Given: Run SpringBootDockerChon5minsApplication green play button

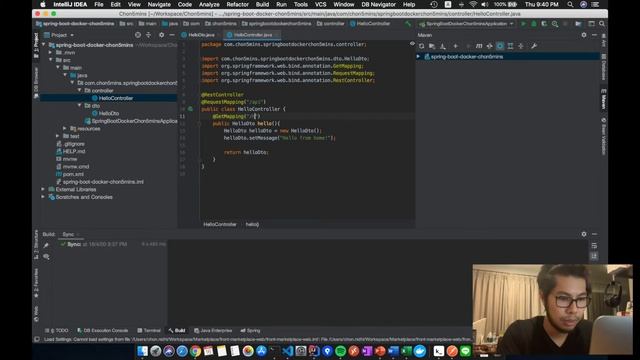Looking at the screenshot, I should coord(523,24).
